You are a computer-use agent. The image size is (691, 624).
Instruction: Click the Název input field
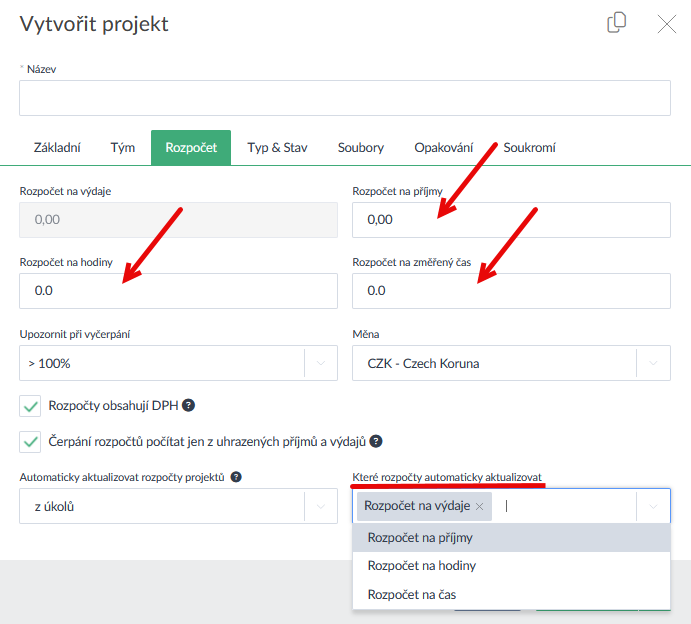click(344, 98)
